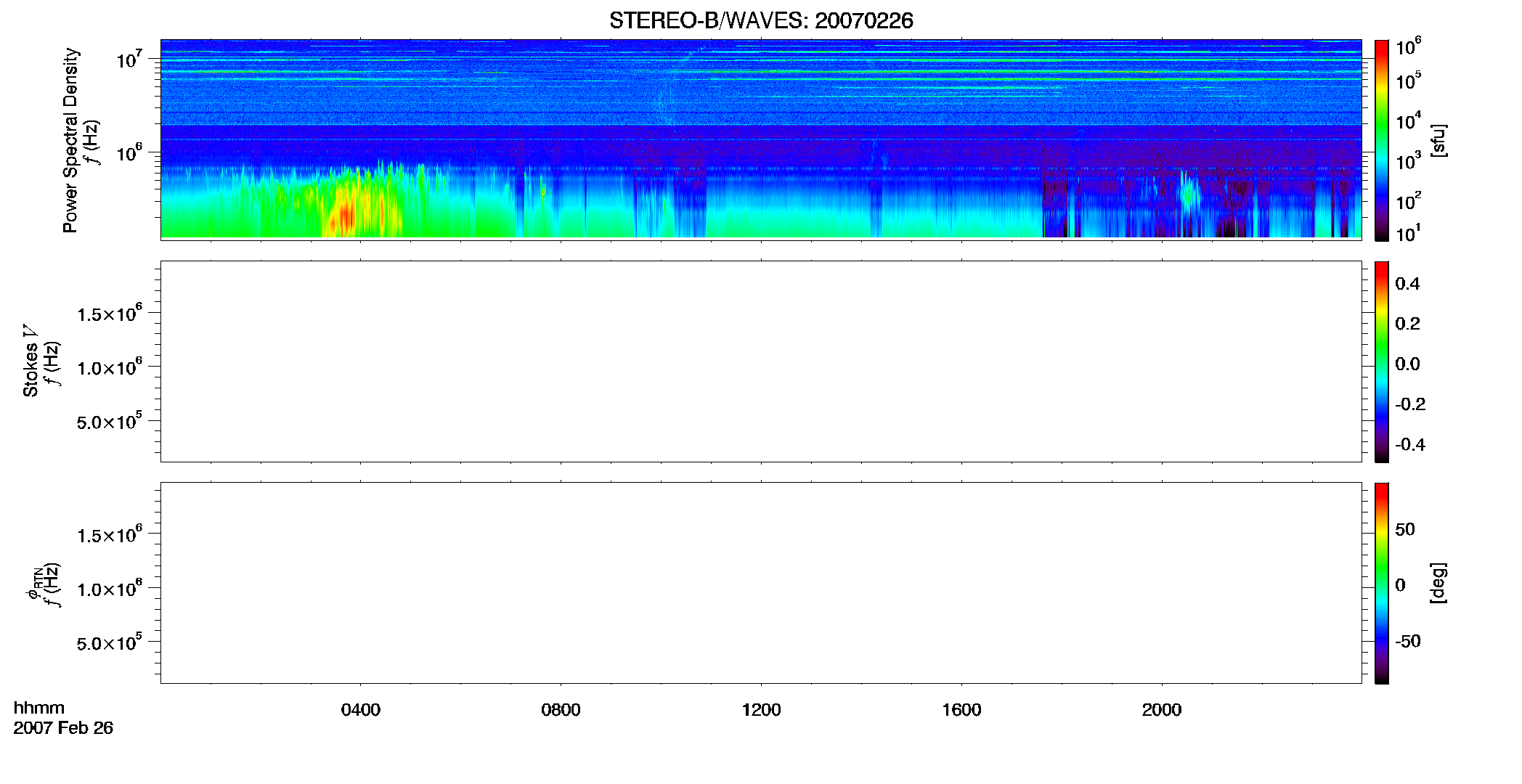This screenshot has height=784, width=1522.
Task: Click the 2000 time axis label
Action: point(1161,710)
